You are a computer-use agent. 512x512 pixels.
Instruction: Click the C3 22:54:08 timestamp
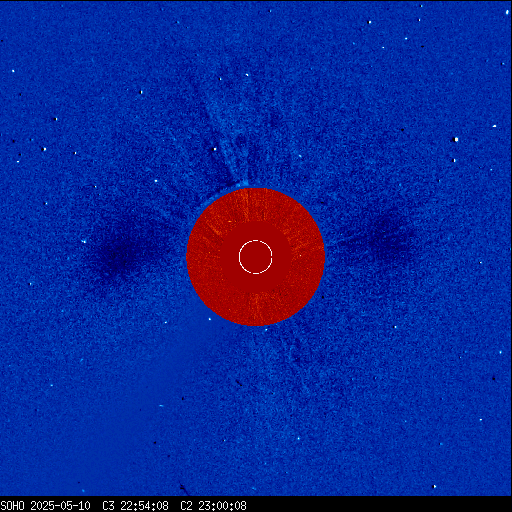(x=135, y=506)
